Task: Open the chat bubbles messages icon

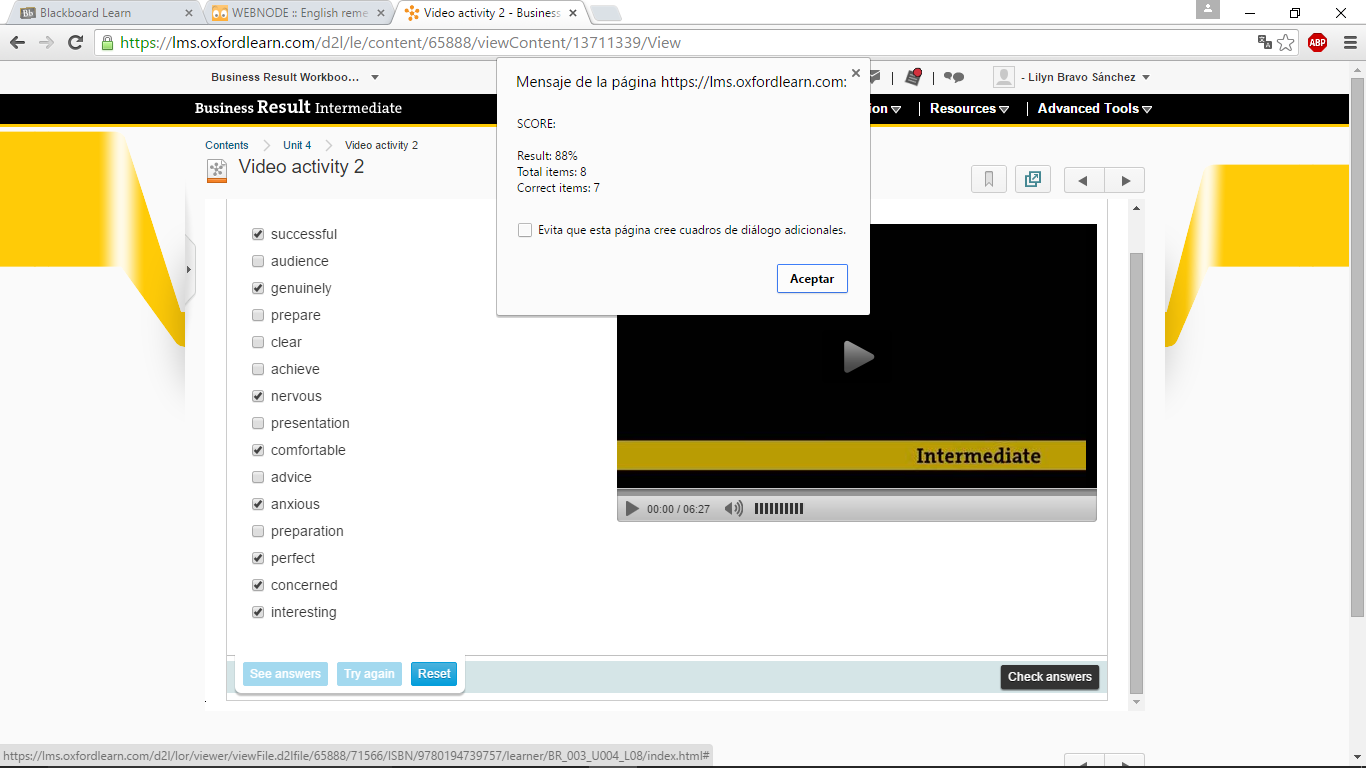Action: [x=954, y=77]
